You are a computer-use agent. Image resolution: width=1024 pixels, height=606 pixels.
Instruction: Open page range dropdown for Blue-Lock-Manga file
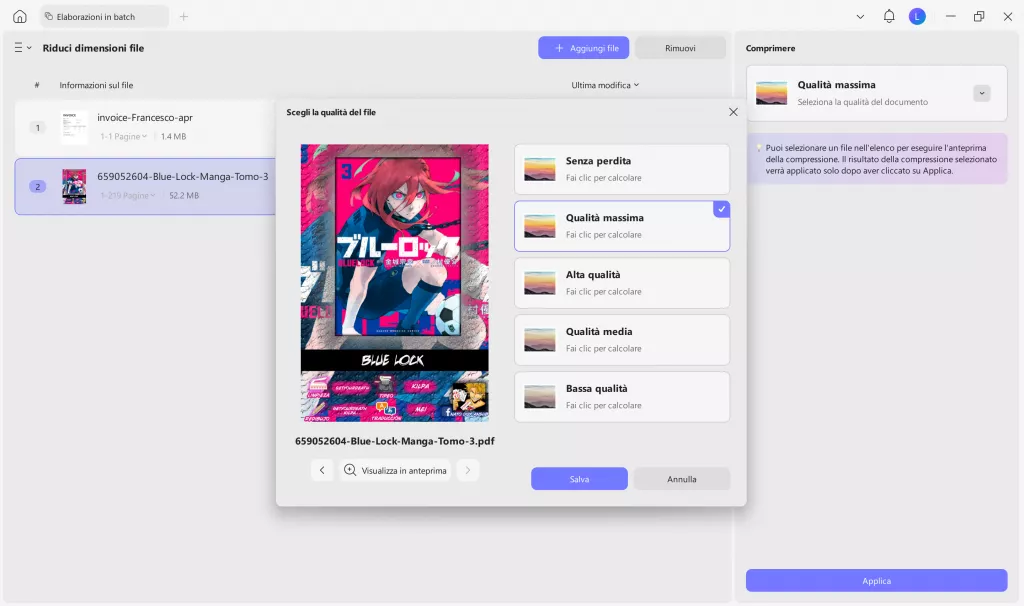127,195
